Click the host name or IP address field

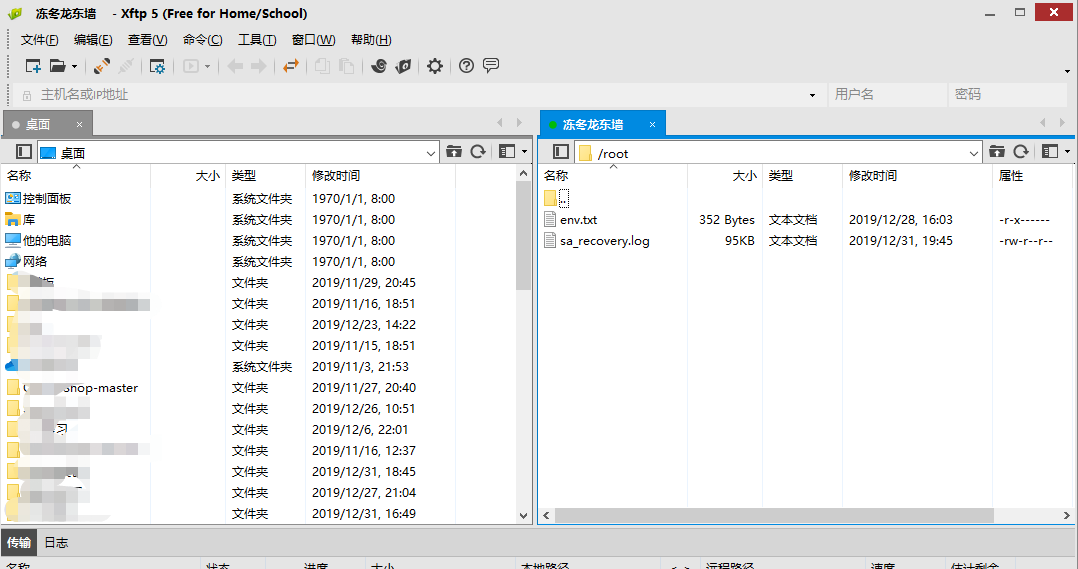(419, 94)
